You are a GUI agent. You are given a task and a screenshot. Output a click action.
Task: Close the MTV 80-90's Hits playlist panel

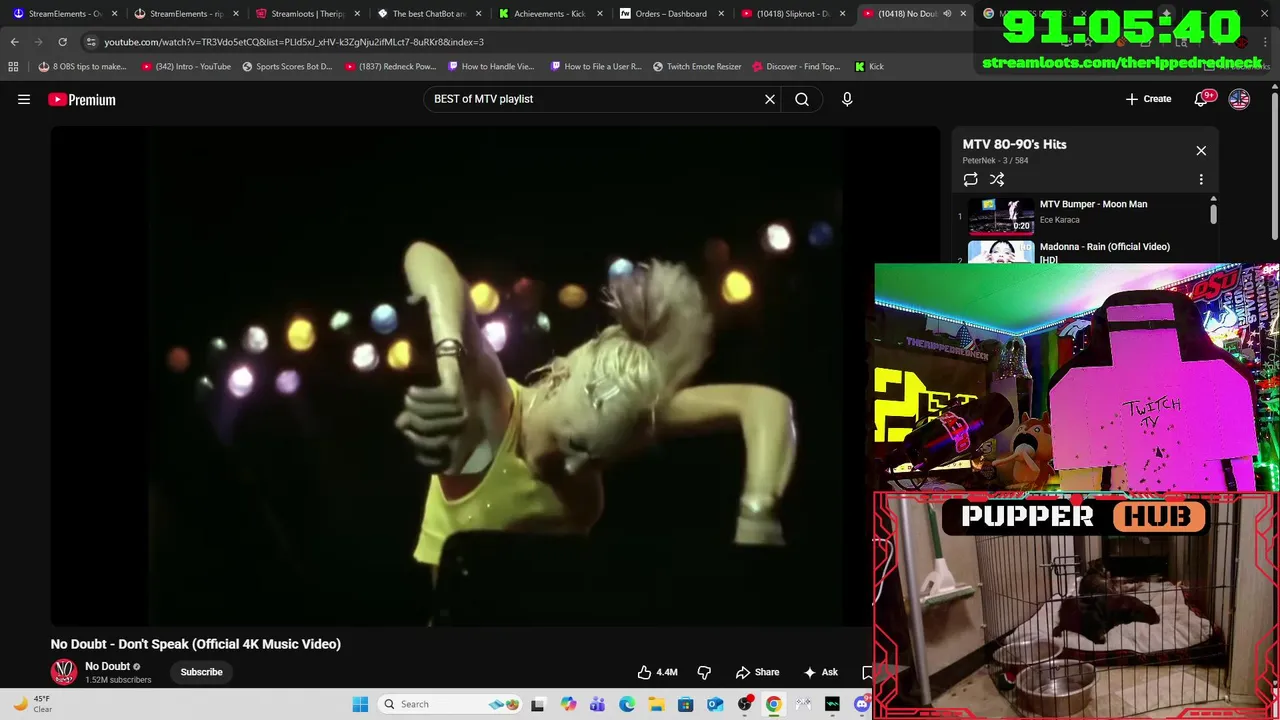coord(1201,151)
